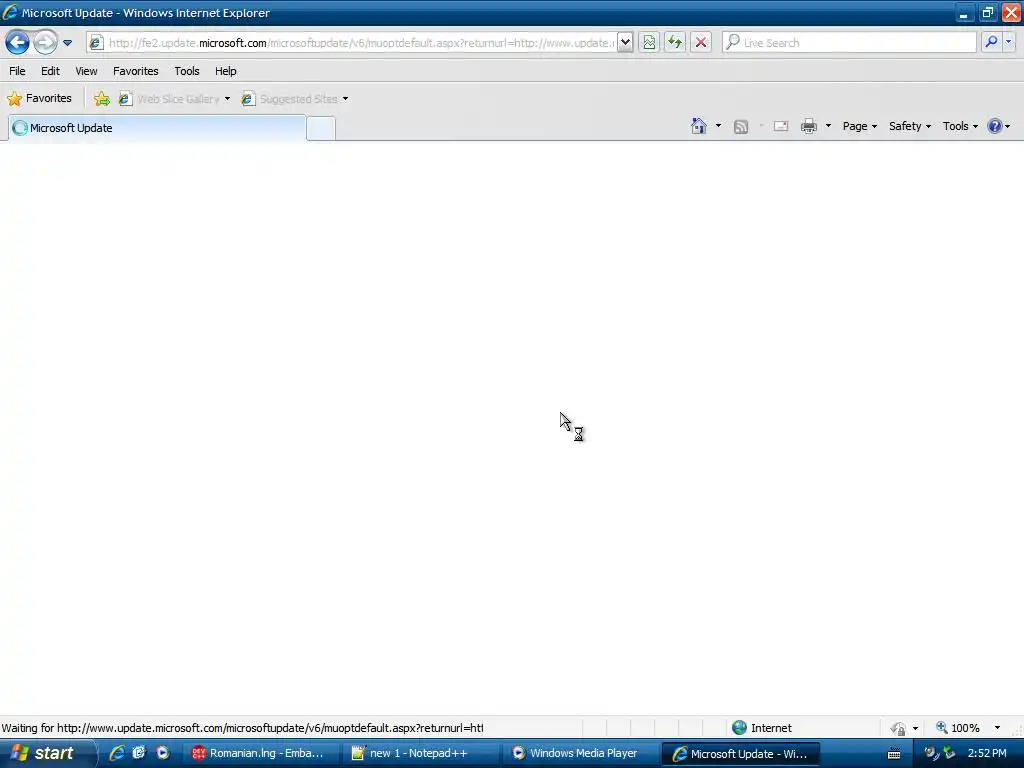
Task: Open the Safety command bar menu
Action: (x=910, y=126)
